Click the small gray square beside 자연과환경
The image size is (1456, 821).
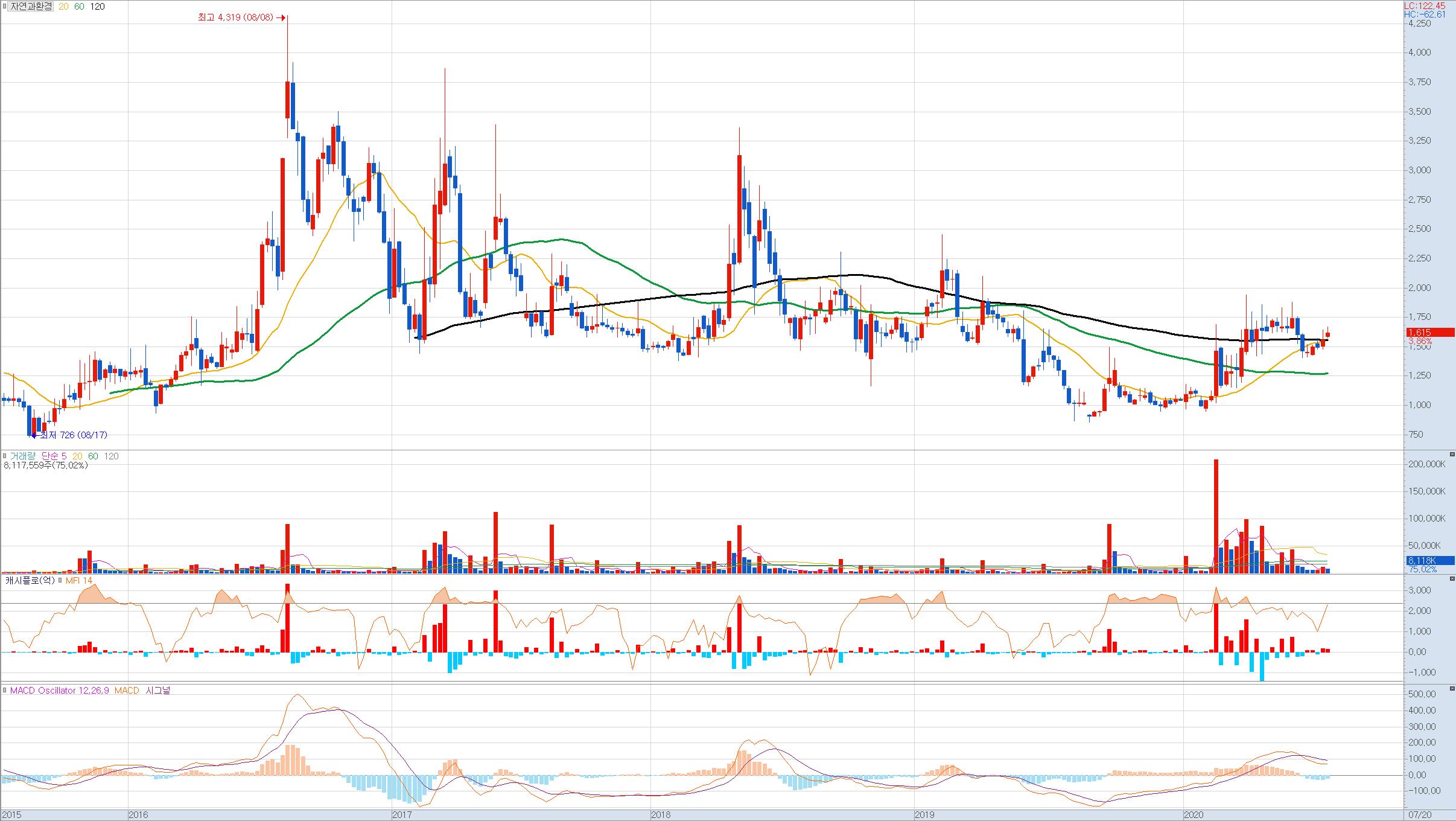click(5, 7)
